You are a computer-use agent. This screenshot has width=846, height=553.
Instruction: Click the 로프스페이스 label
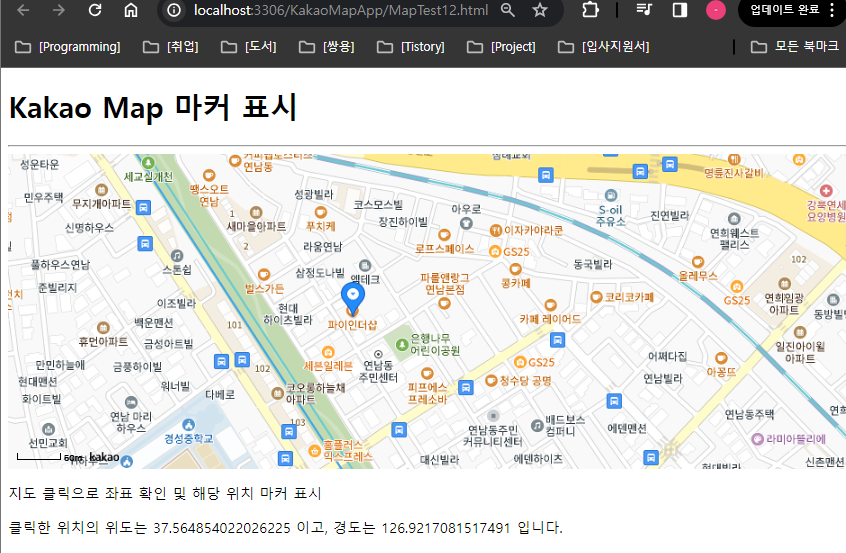click(444, 249)
